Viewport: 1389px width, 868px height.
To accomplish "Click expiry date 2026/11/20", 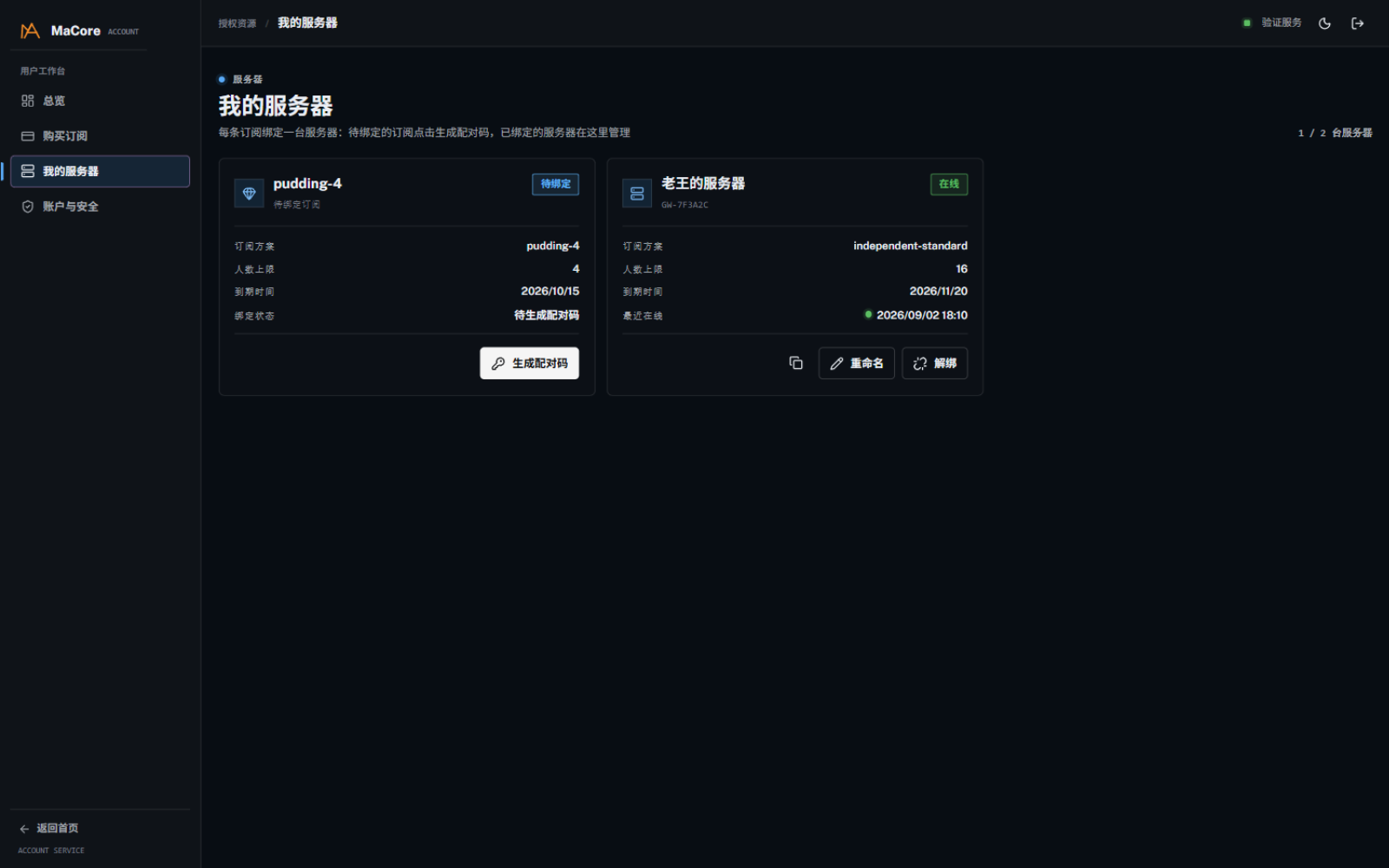I will [x=938, y=291].
